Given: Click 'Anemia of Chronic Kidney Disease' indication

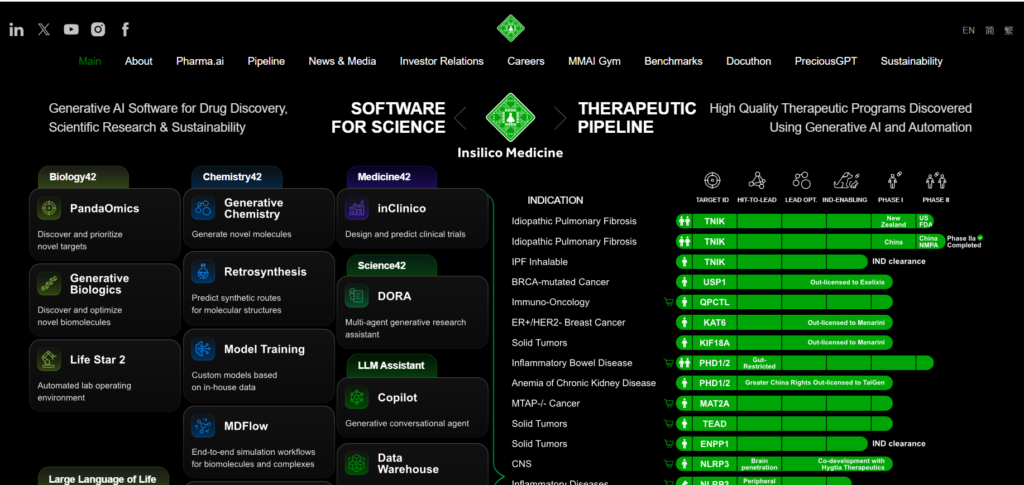Looking at the screenshot, I should pyautogui.click(x=584, y=383).
